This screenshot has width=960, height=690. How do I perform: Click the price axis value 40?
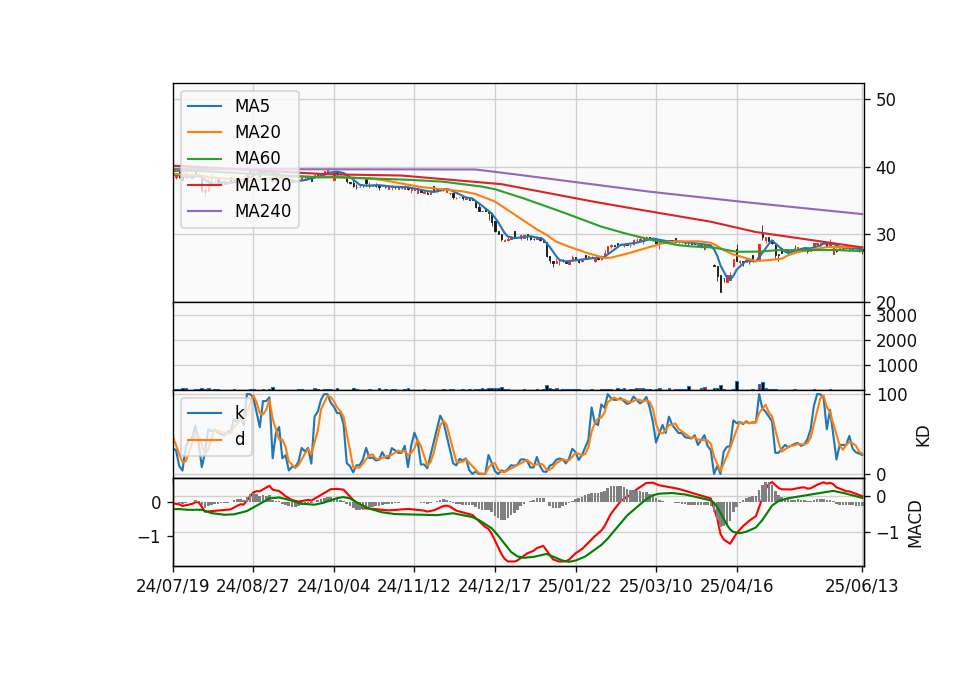pyautogui.click(x=885, y=167)
